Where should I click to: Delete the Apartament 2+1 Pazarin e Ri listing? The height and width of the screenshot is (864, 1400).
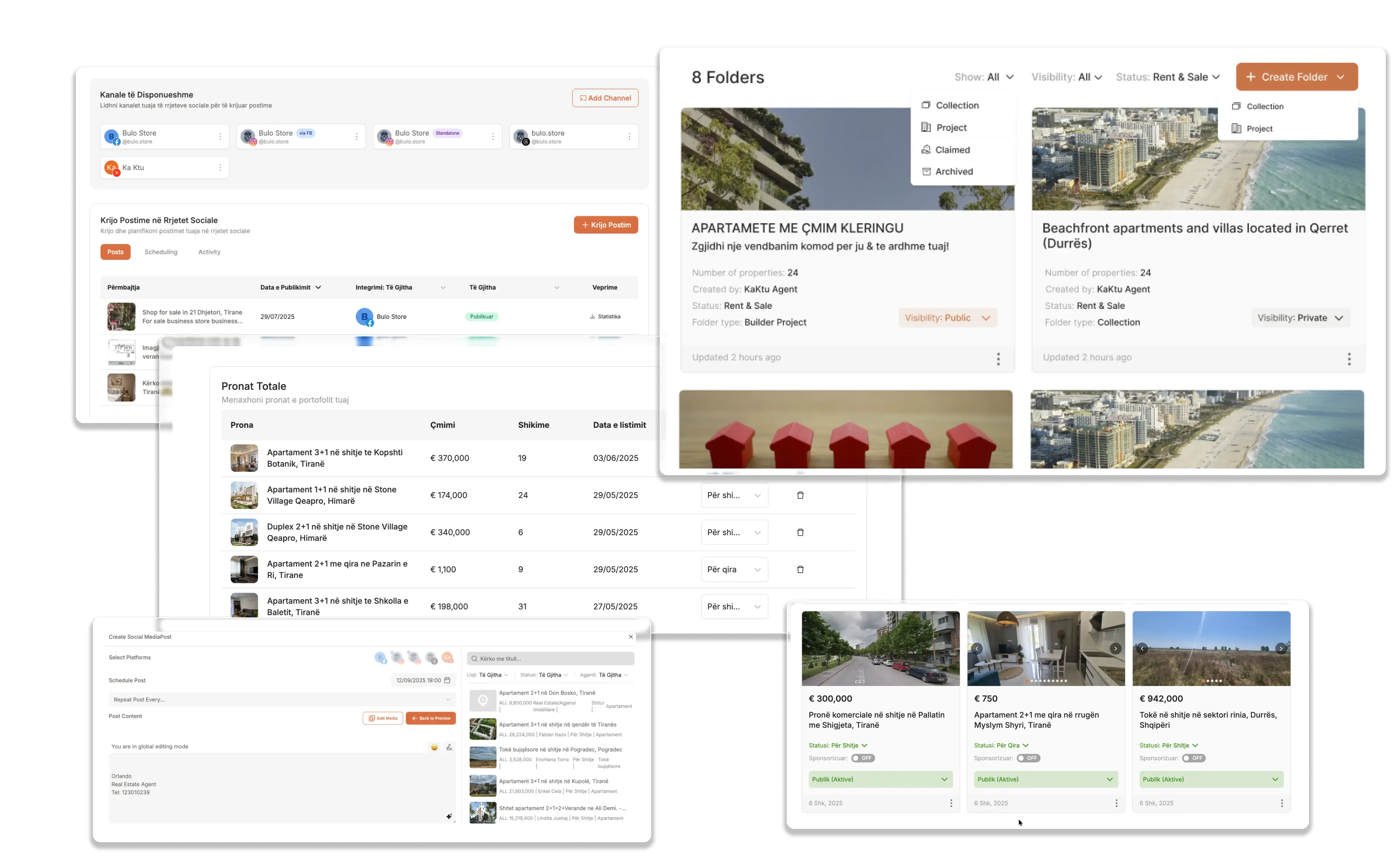(800, 569)
